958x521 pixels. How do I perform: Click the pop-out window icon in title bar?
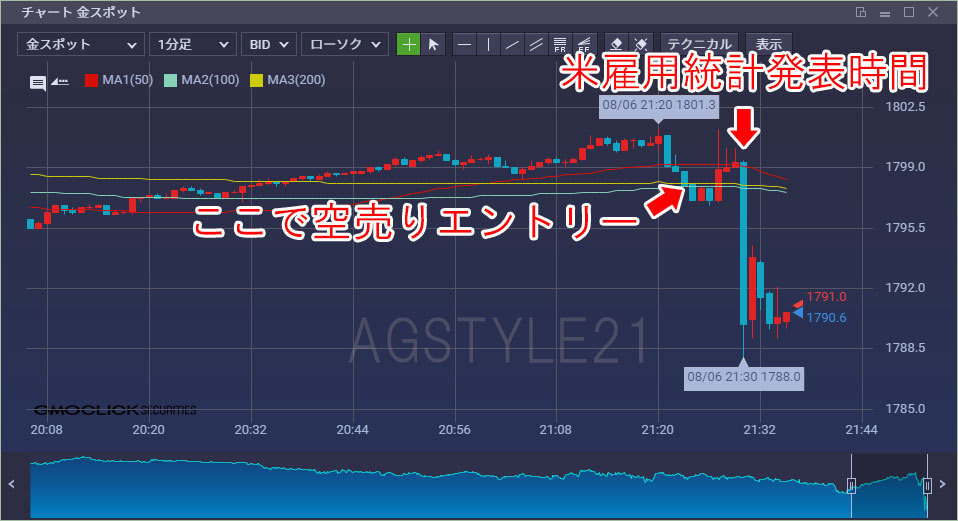coord(861,12)
